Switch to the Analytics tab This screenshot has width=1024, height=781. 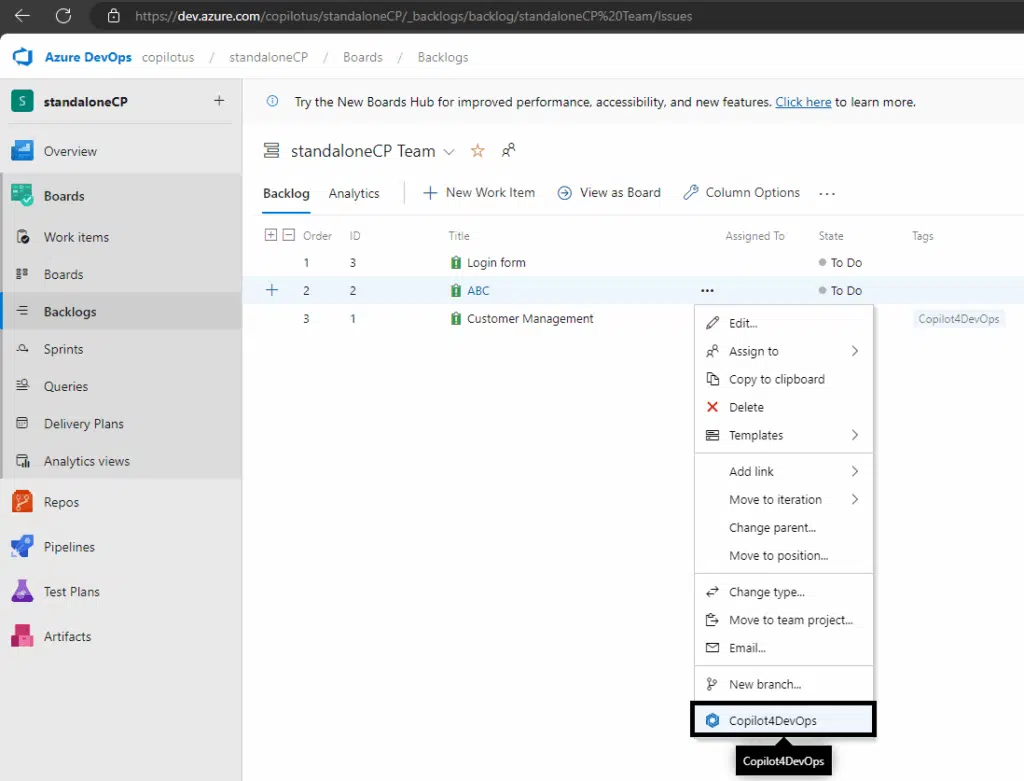354,192
